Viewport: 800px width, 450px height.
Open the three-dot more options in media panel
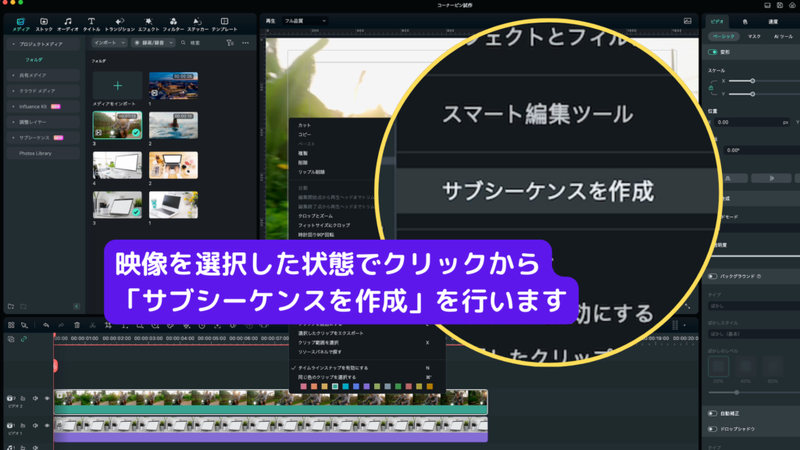coord(245,43)
